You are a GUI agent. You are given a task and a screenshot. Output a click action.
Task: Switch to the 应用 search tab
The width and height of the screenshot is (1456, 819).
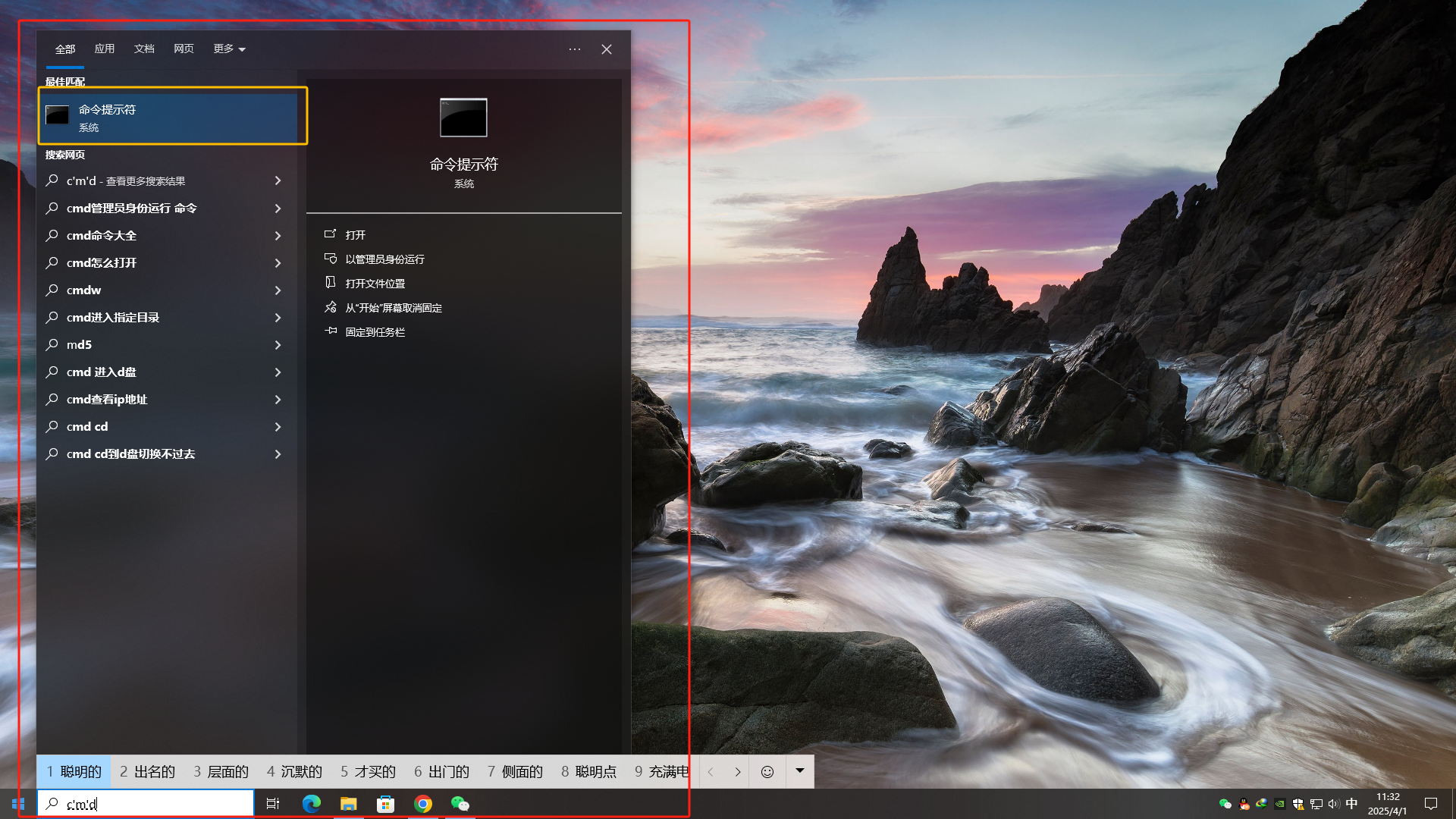[x=105, y=49]
